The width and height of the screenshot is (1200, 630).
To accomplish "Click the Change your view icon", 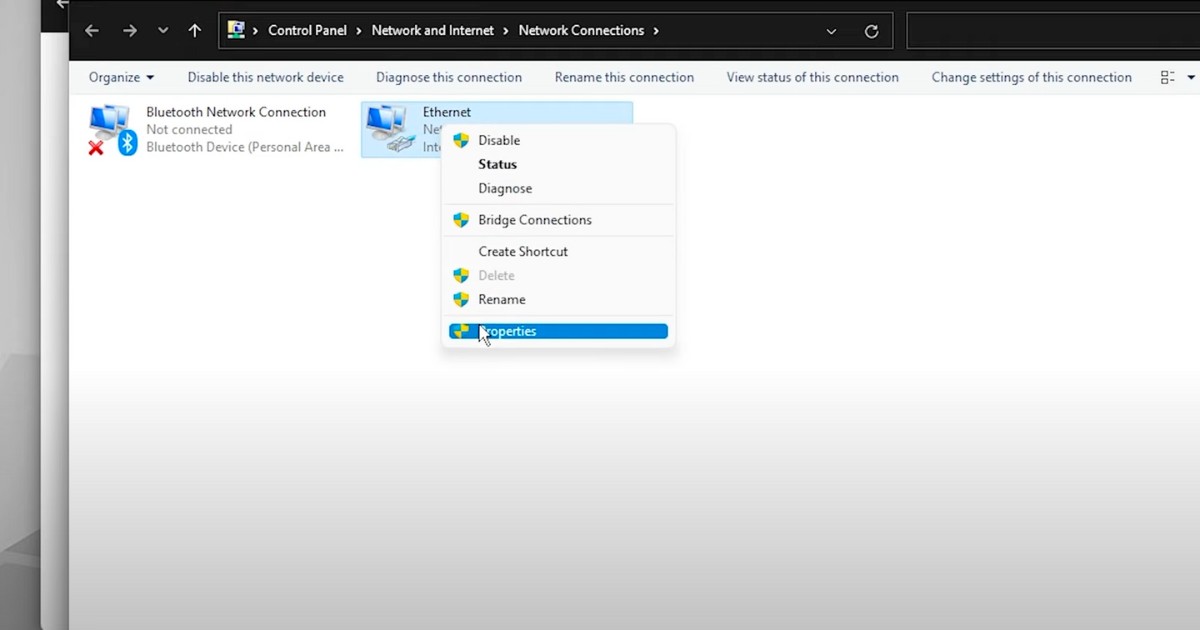I will [x=1167, y=77].
